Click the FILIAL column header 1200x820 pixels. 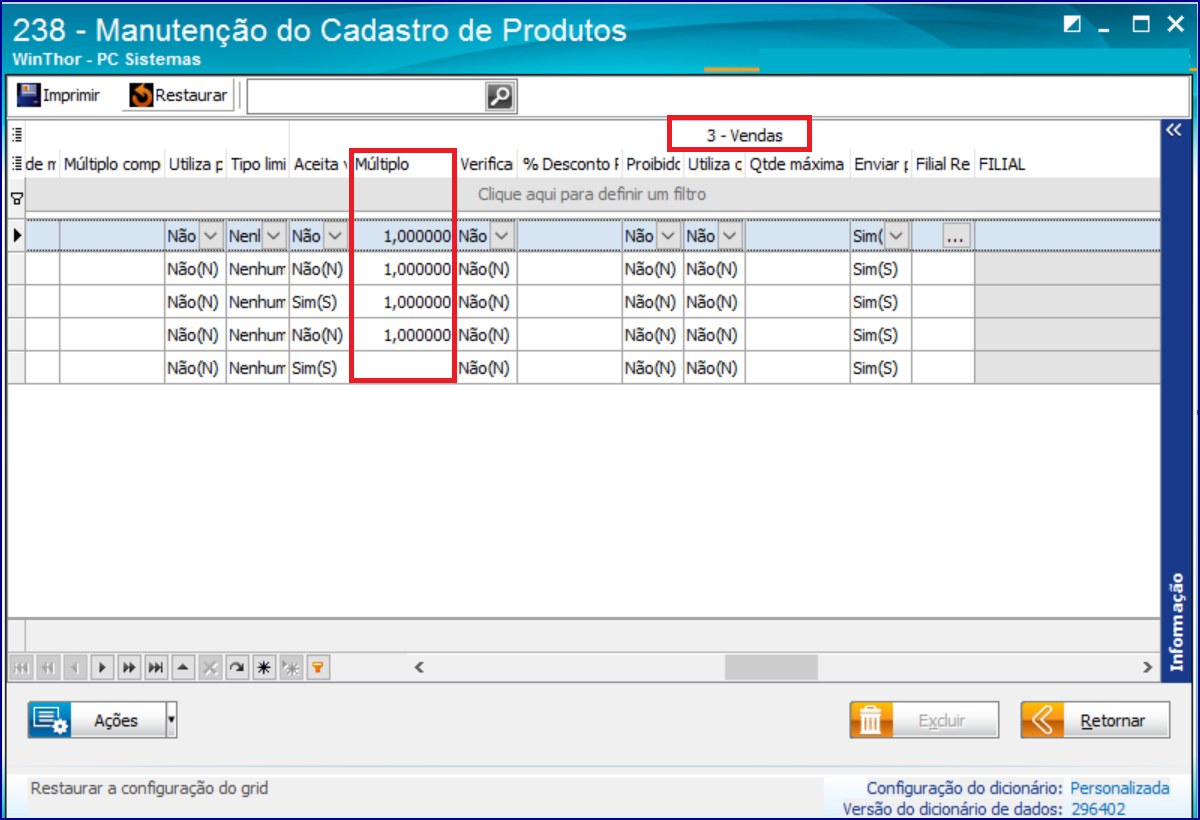click(1067, 164)
